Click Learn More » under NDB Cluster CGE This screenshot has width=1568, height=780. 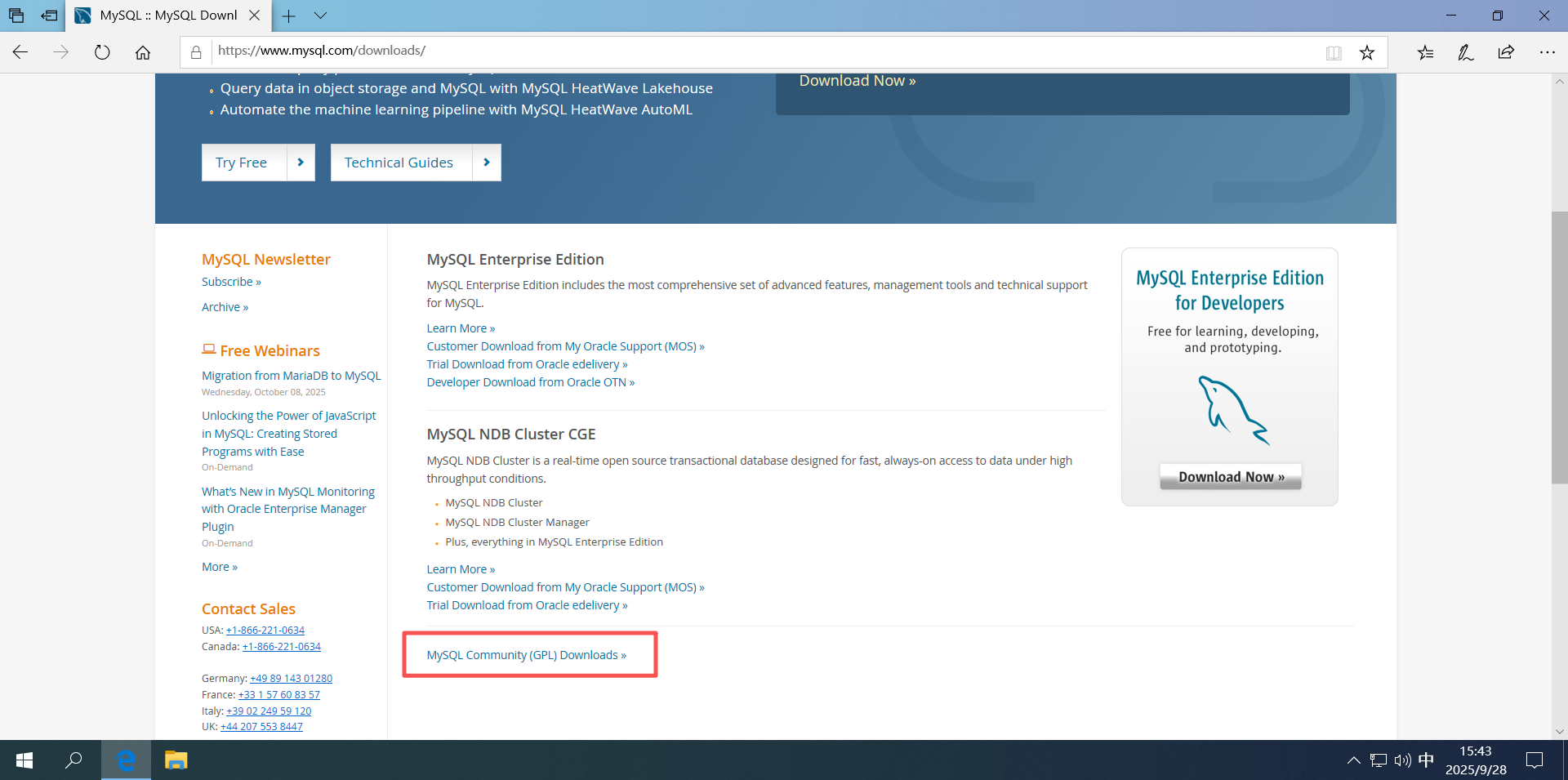461,569
